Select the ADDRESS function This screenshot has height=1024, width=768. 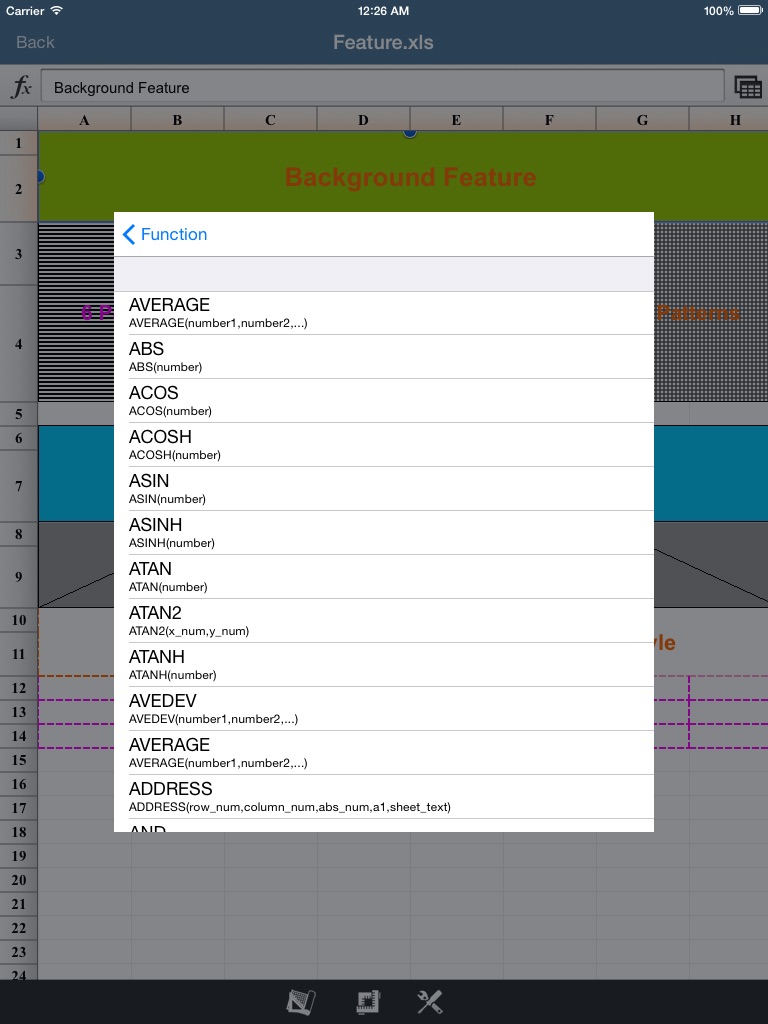384,797
